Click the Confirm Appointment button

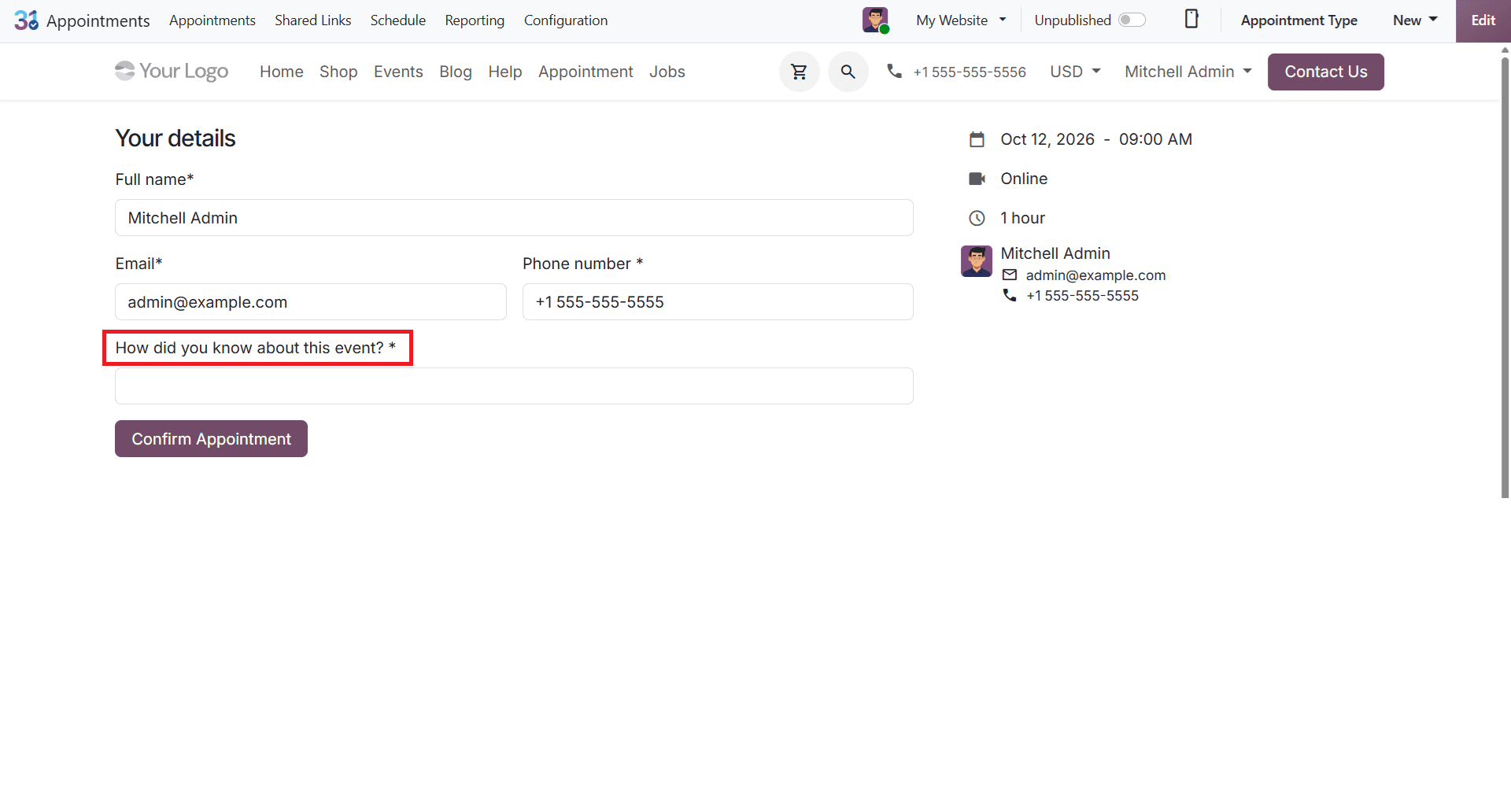(x=211, y=439)
